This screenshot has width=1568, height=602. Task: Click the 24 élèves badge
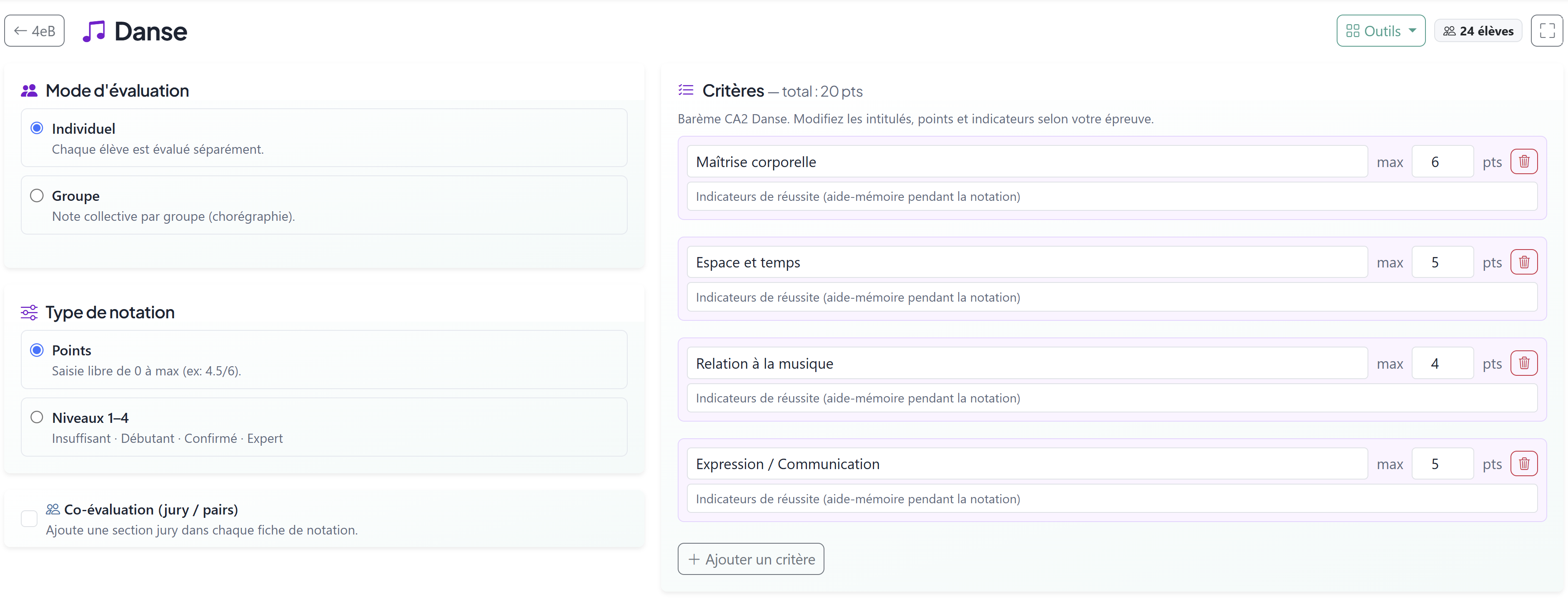1478,30
